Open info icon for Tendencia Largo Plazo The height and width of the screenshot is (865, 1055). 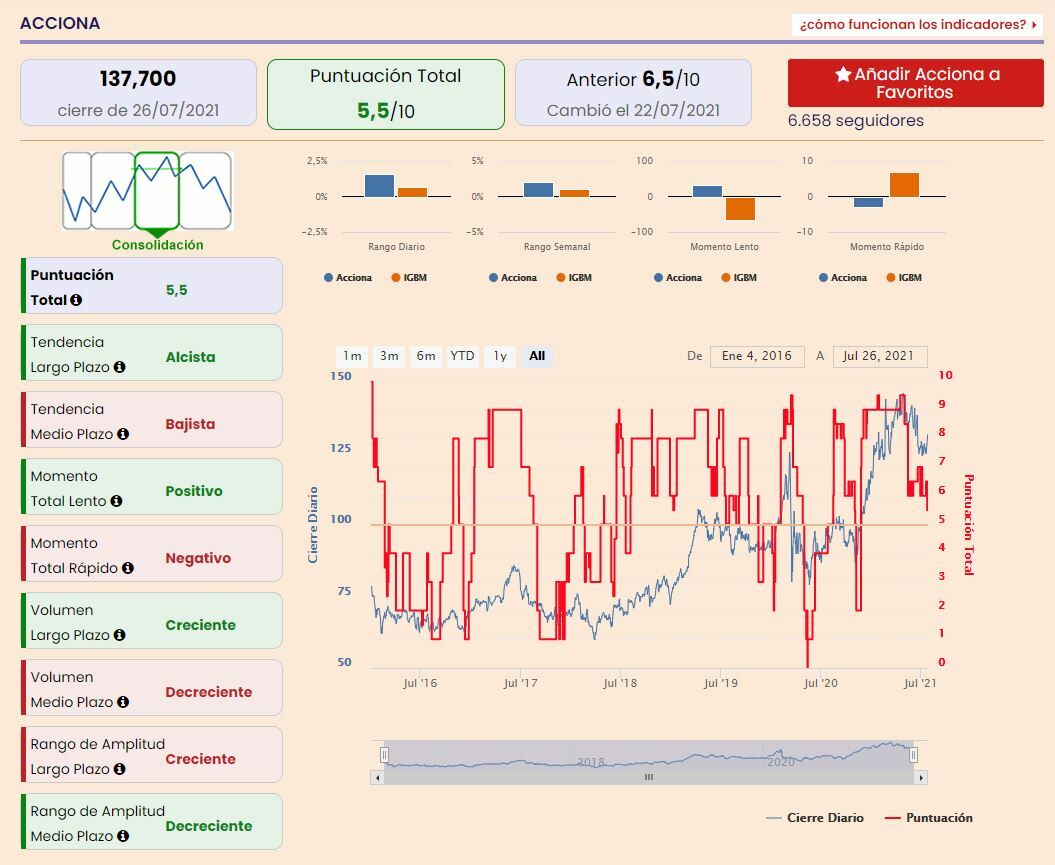click(119, 367)
